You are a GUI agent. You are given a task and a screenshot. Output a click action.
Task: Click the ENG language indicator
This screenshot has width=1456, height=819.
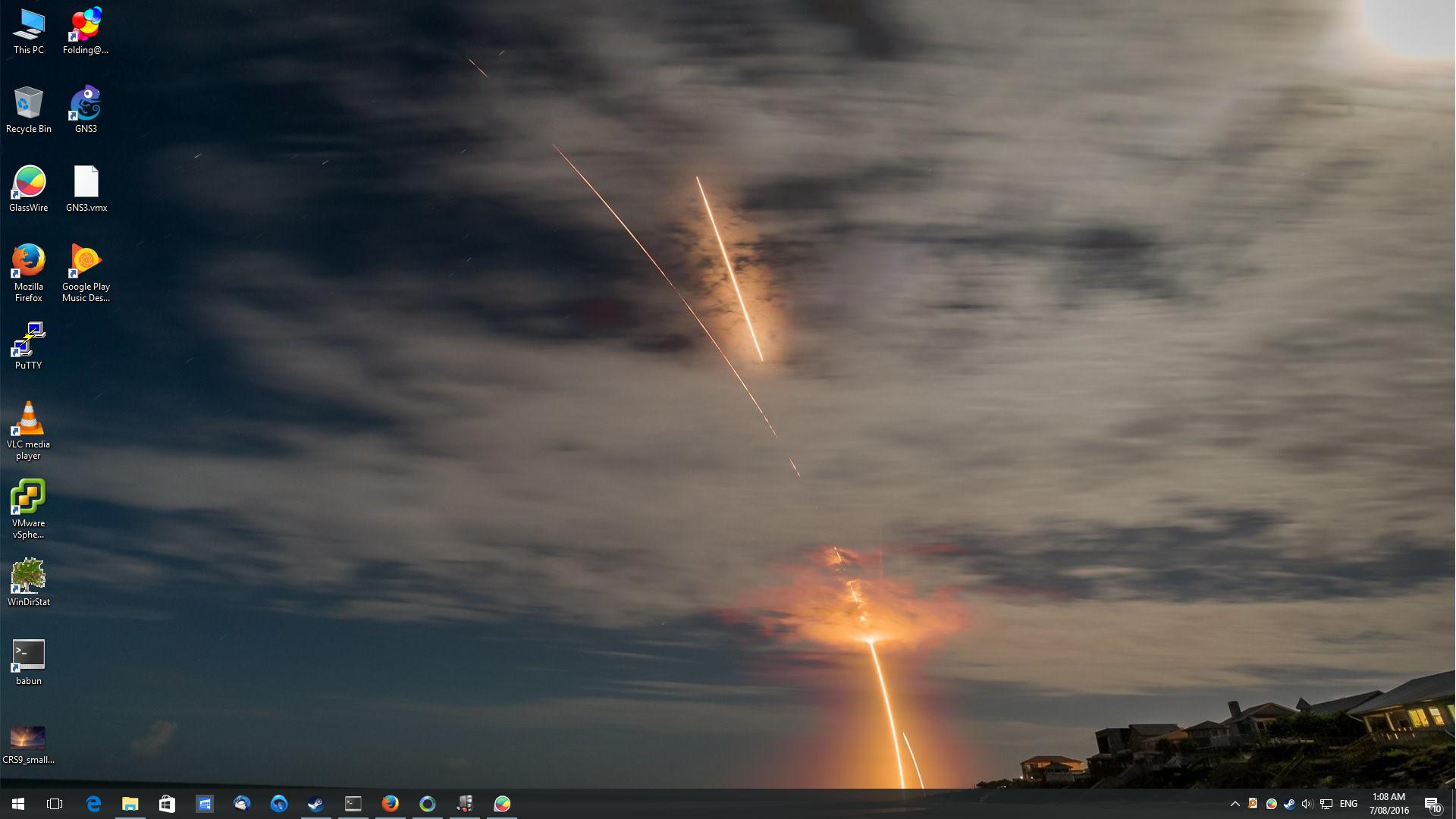(x=1348, y=804)
